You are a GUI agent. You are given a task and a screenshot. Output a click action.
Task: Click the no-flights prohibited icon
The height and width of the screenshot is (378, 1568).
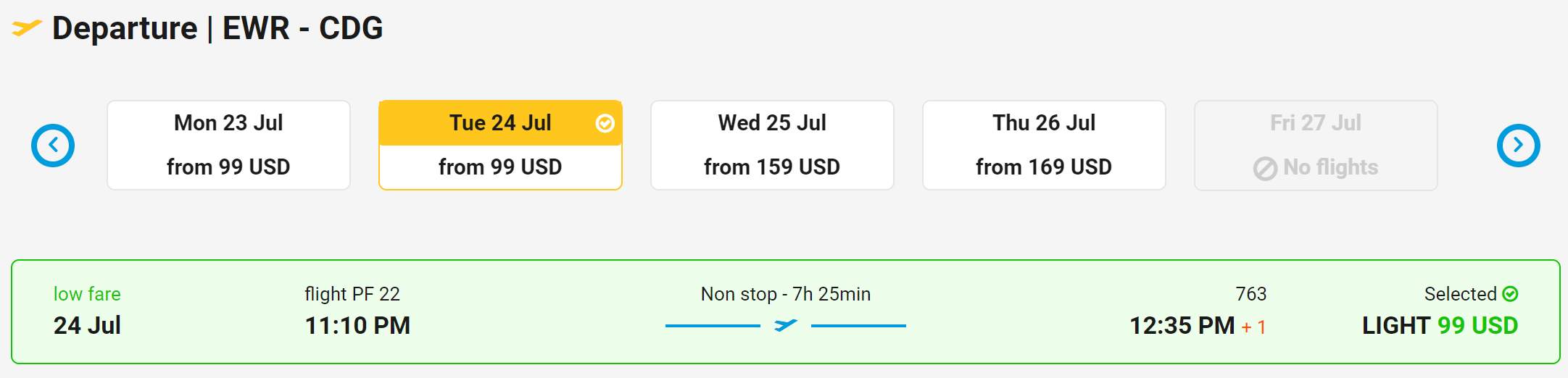point(1265,169)
